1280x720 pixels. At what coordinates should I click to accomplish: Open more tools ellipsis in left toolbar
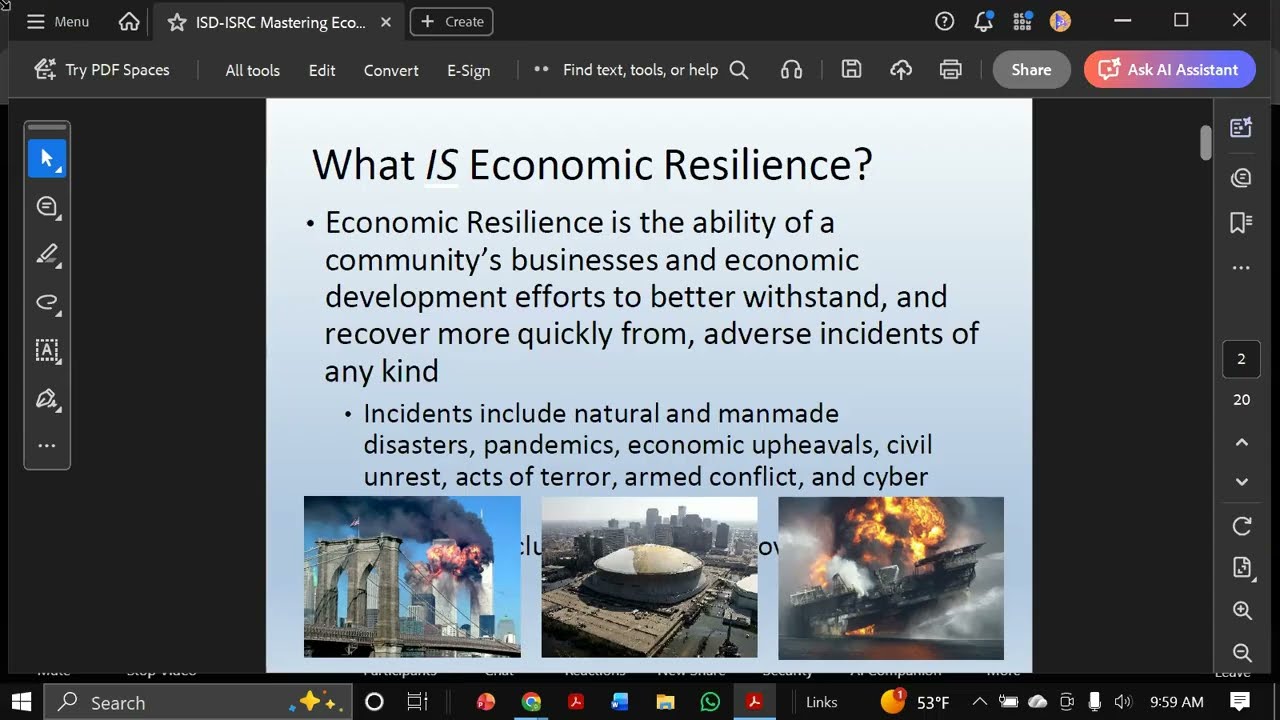point(47,446)
